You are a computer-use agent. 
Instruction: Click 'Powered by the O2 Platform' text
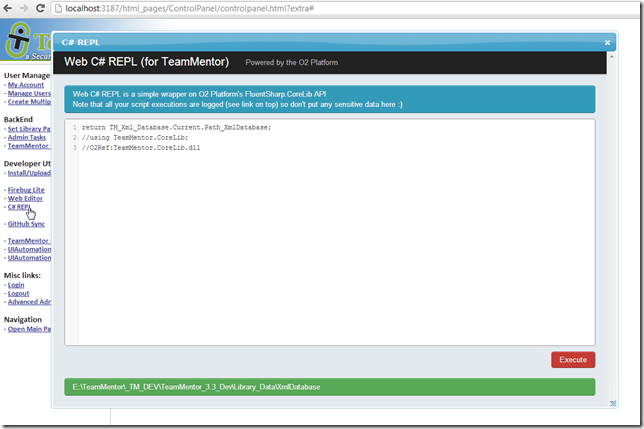tap(292, 62)
